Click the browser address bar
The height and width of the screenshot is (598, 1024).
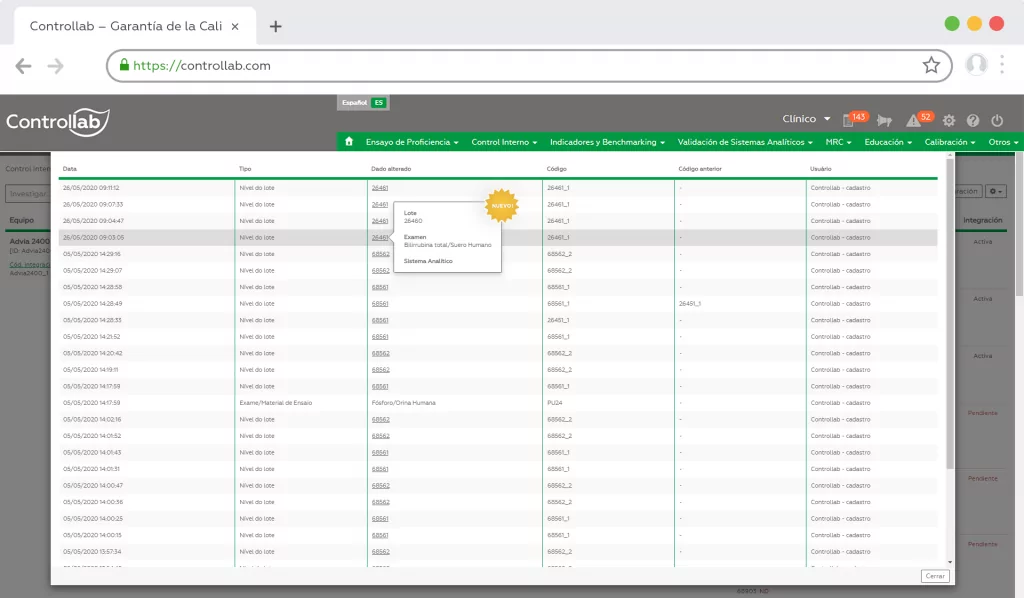520,66
